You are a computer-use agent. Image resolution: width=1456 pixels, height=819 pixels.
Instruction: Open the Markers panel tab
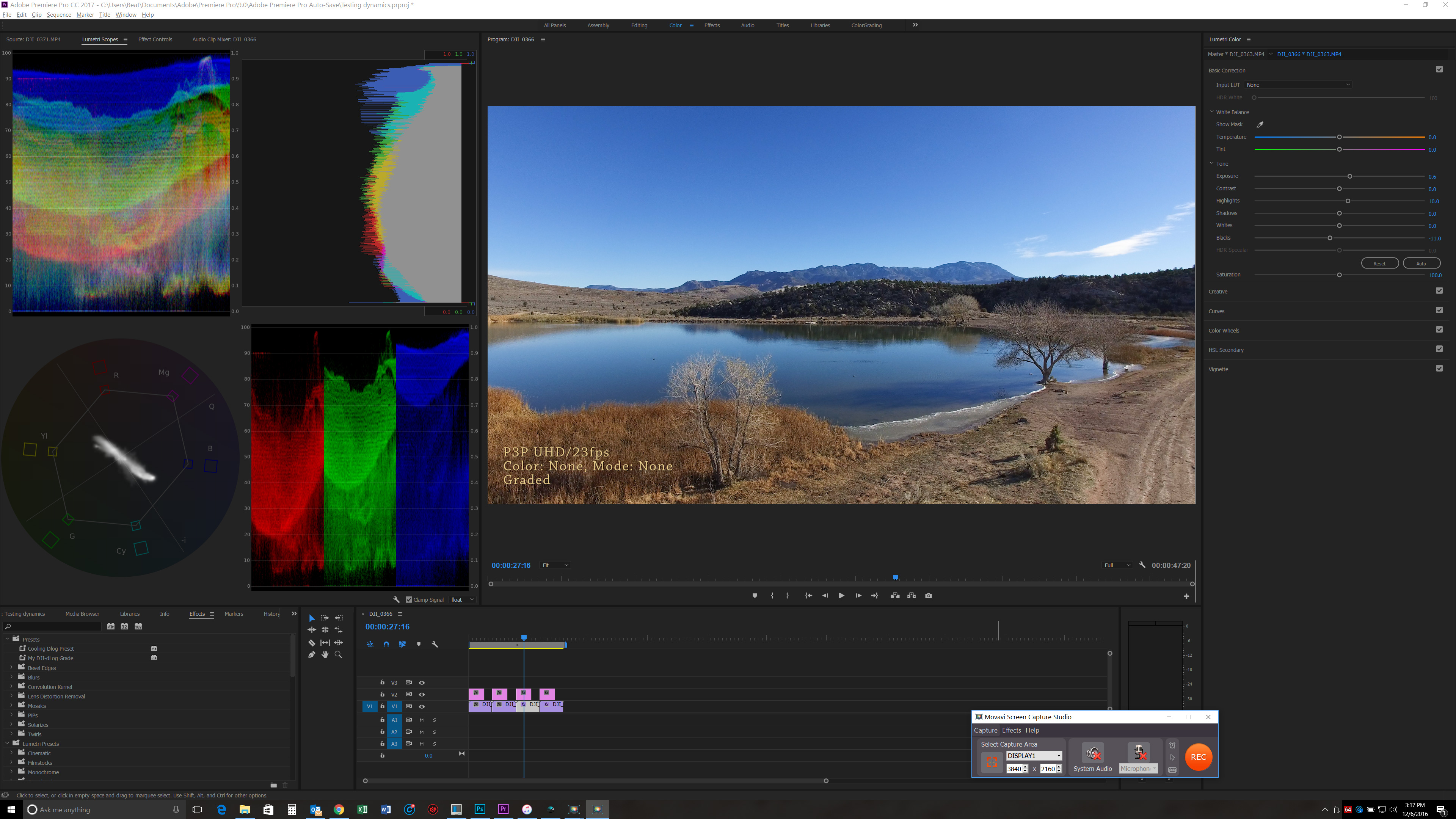tap(234, 614)
